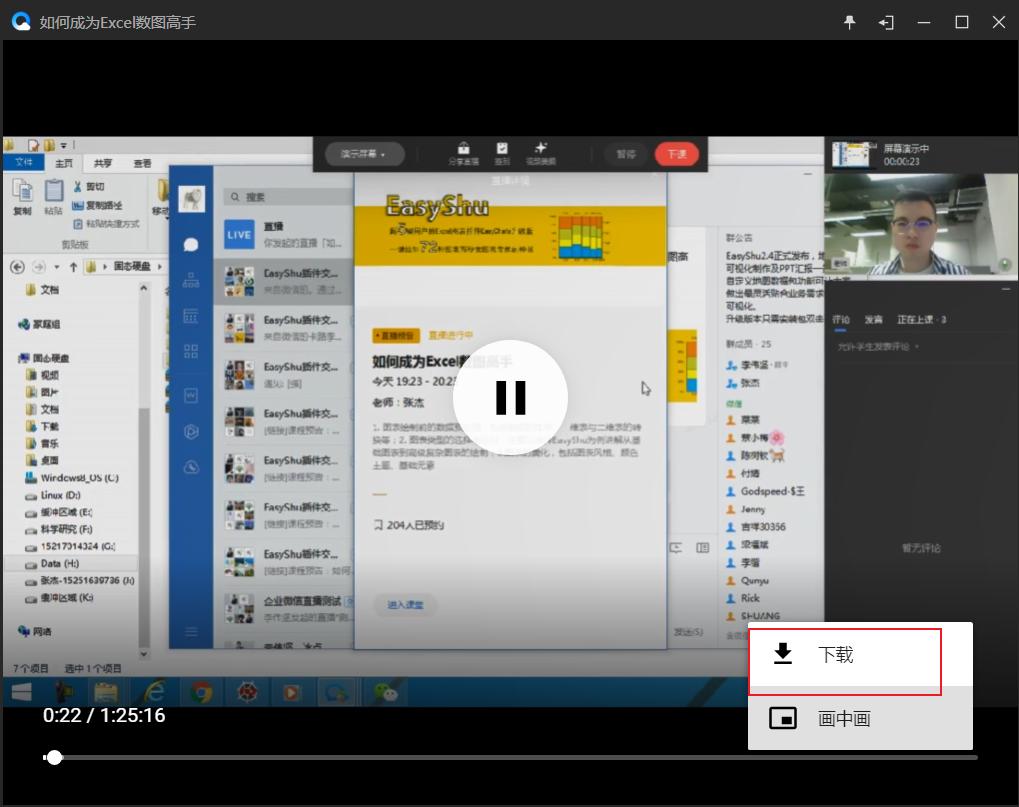Click the 剪切 scissors icon
Image resolution: width=1019 pixels, height=807 pixels.
78,186
